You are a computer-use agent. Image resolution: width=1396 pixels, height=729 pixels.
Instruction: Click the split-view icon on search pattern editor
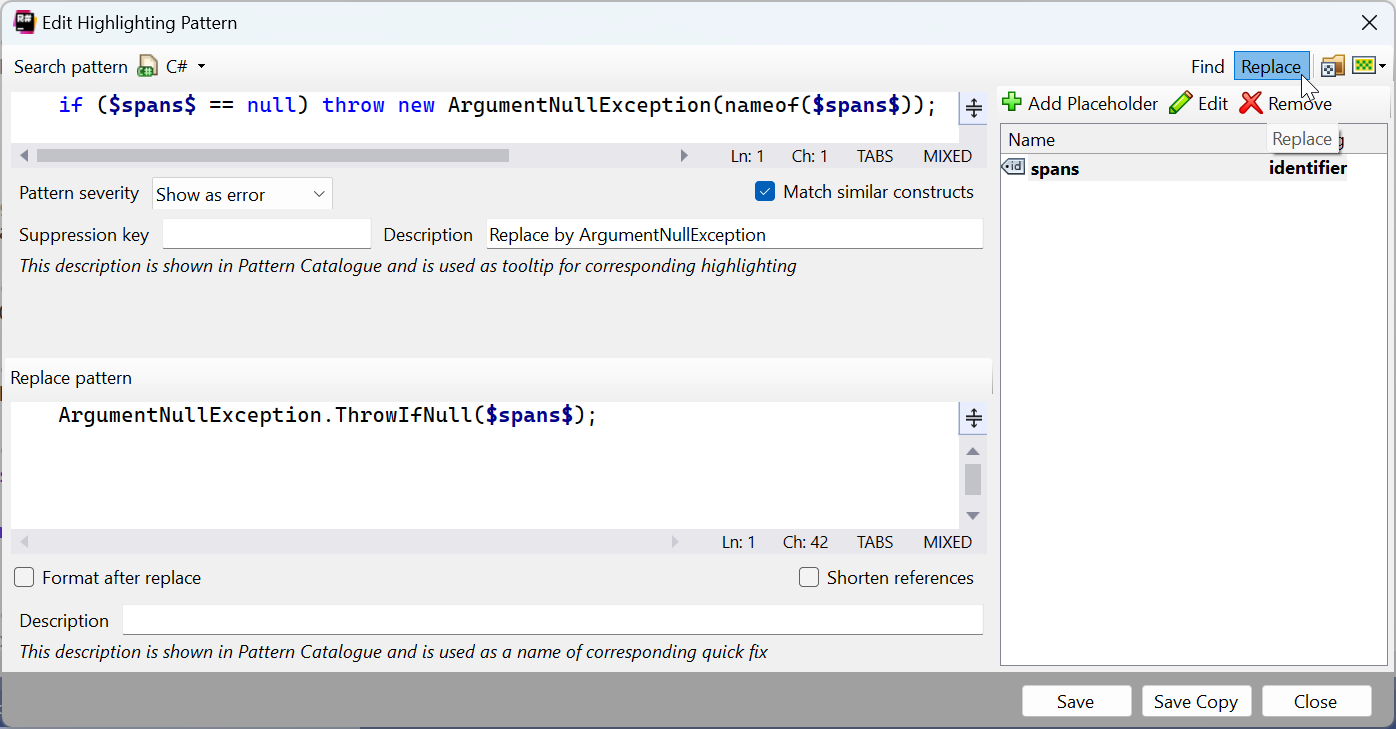972,108
